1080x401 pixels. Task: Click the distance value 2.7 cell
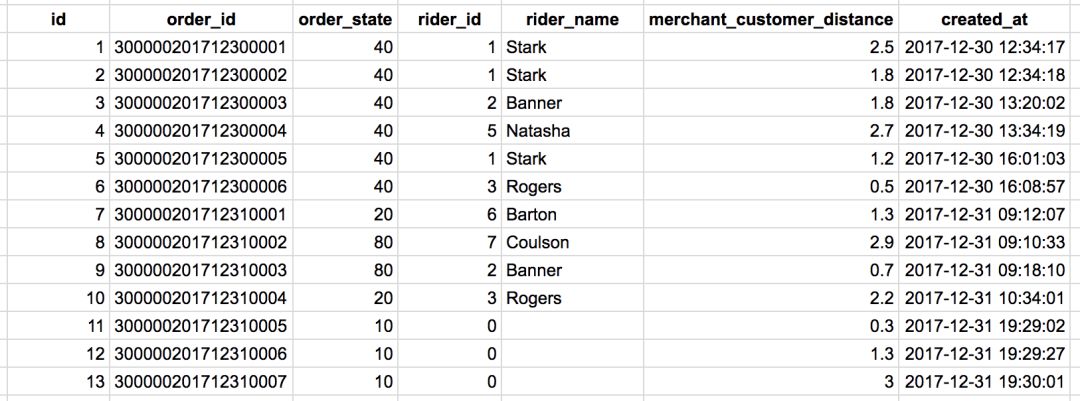coord(771,131)
